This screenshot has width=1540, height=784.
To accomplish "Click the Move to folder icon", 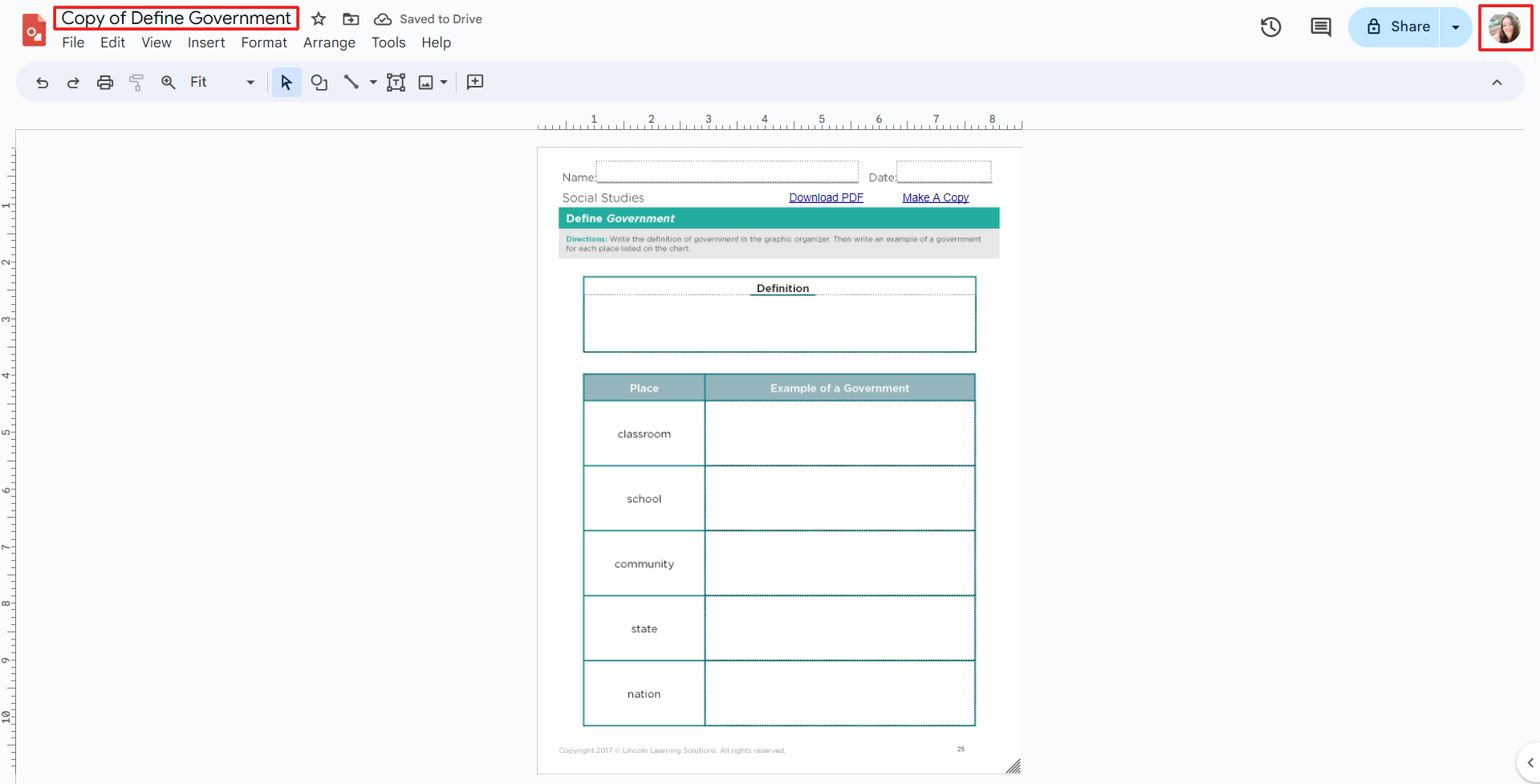I will click(351, 18).
